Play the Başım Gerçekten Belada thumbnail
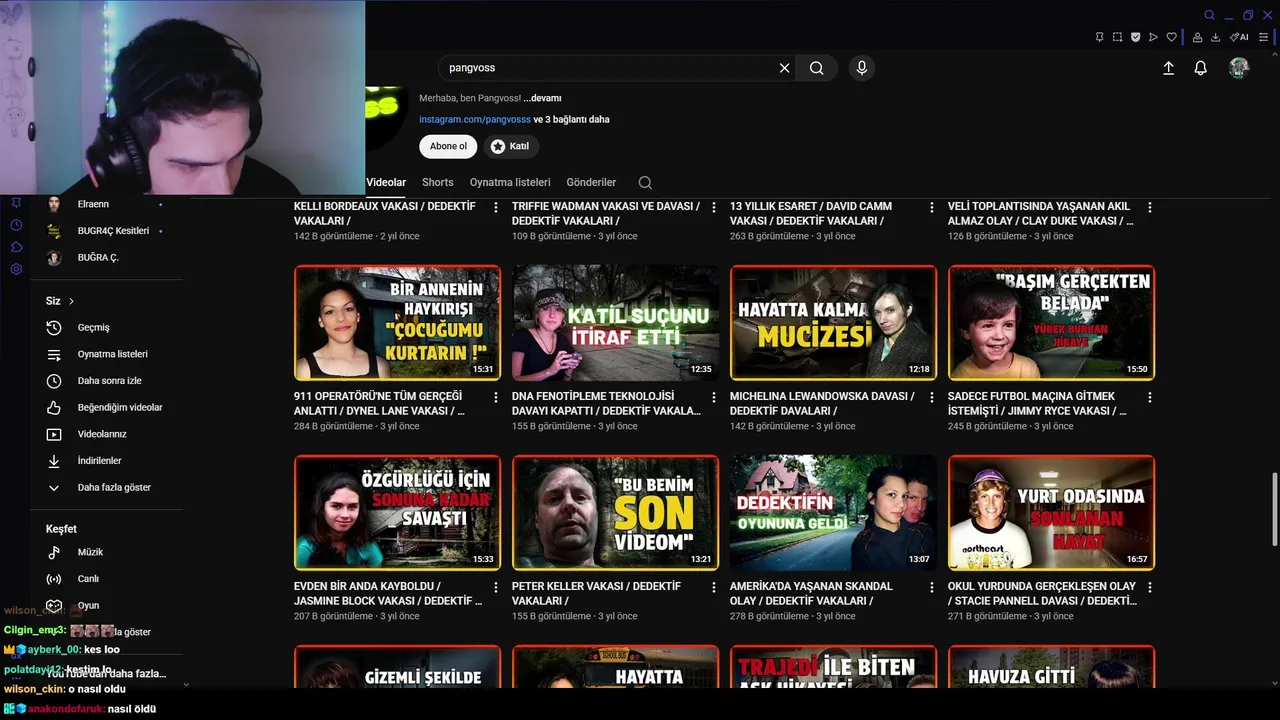 (x=1051, y=322)
